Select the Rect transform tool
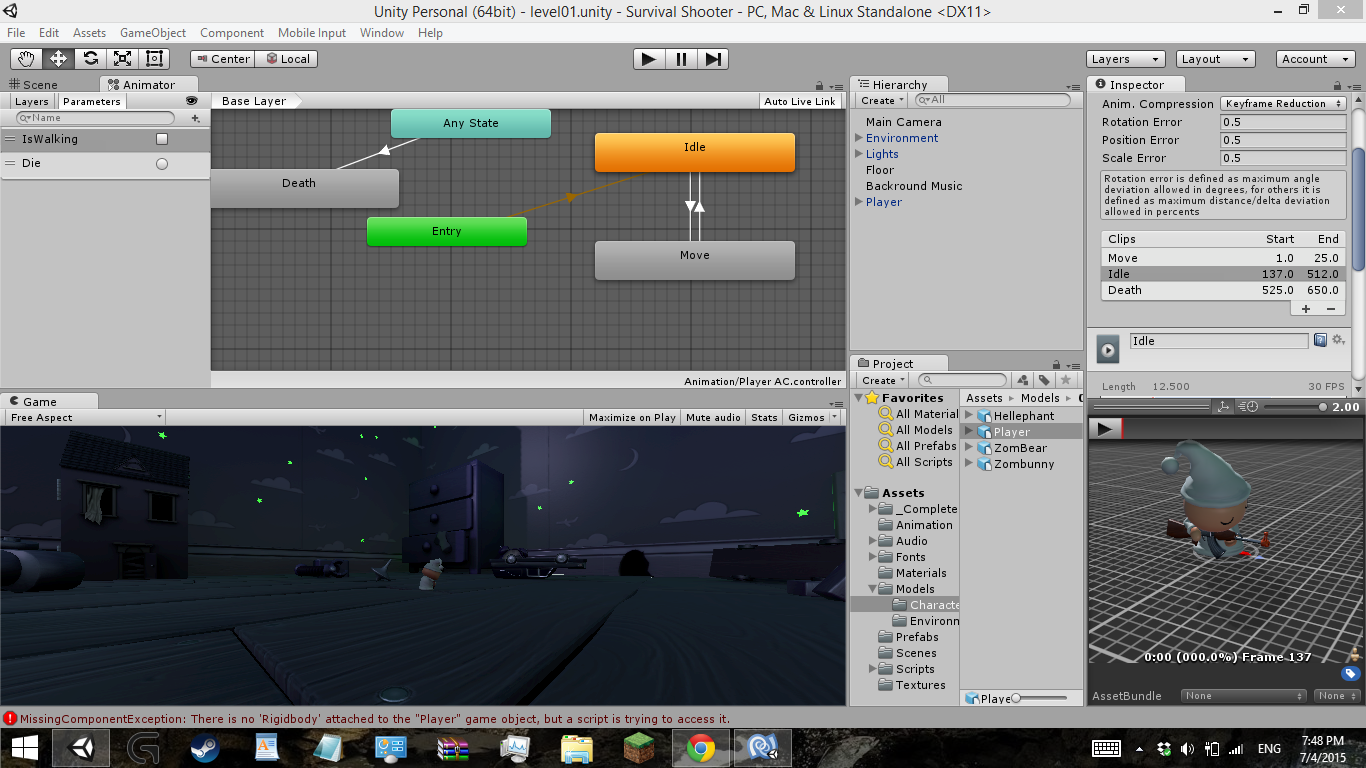This screenshot has width=1366, height=768. tap(154, 59)
